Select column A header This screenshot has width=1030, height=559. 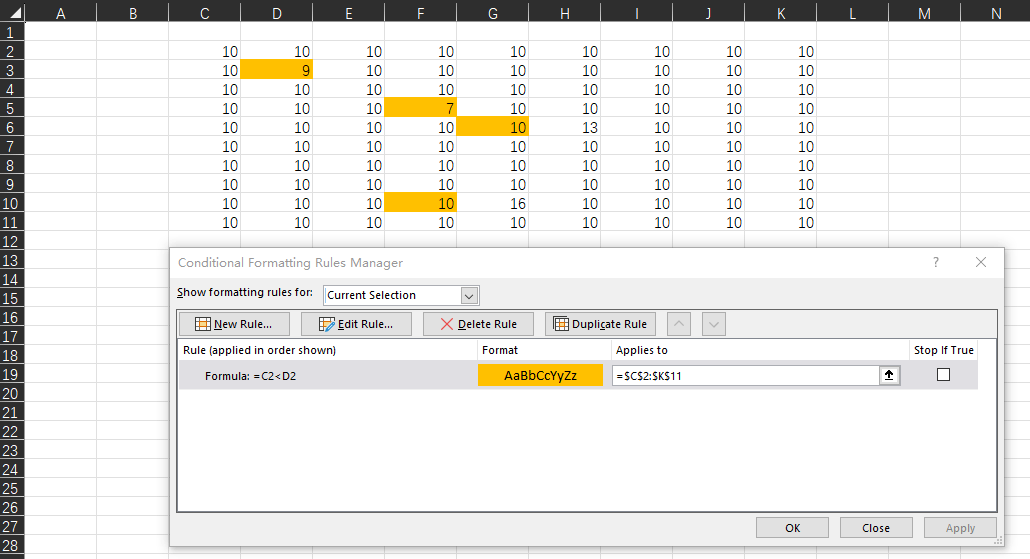60,13
